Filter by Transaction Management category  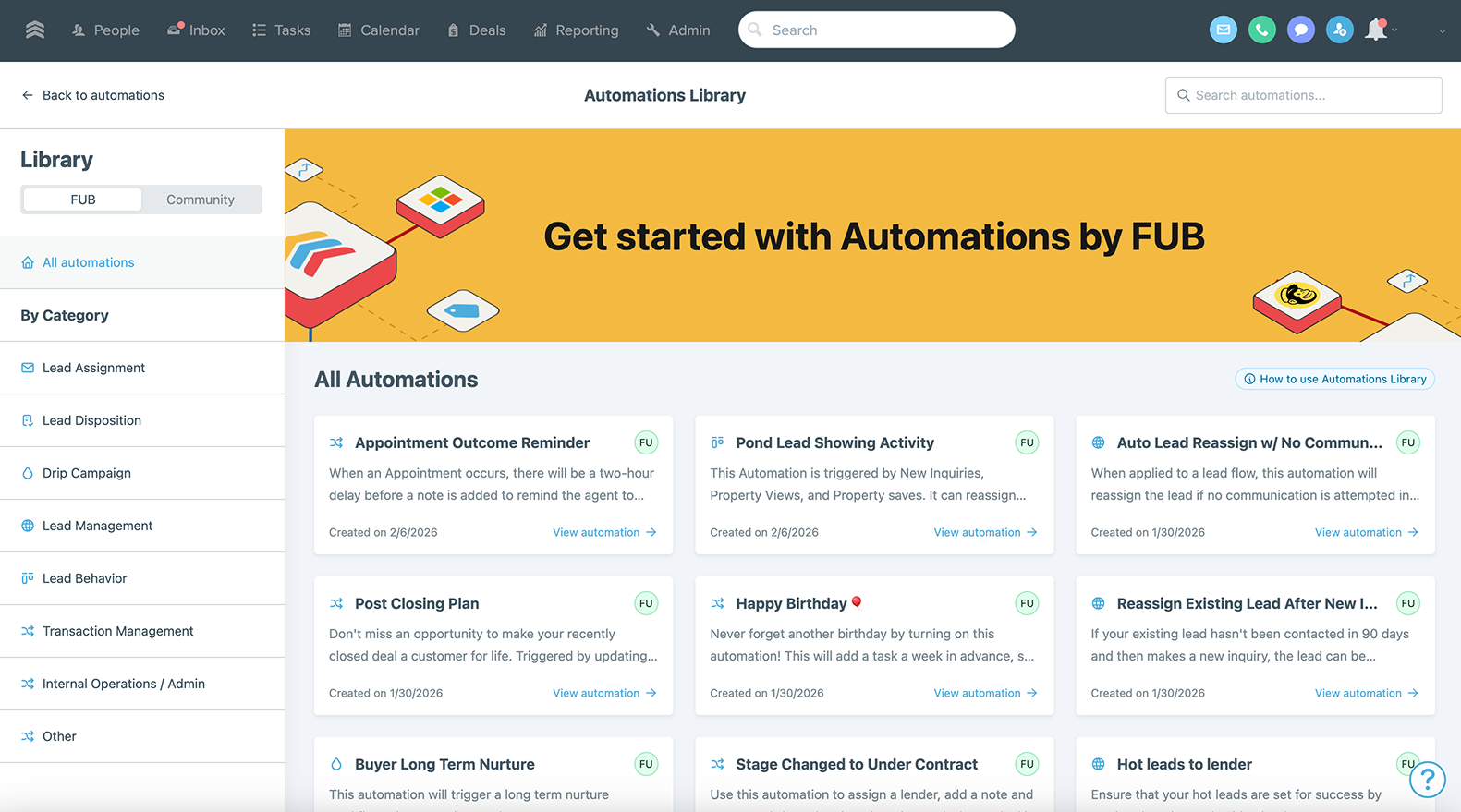click(117, 631)
